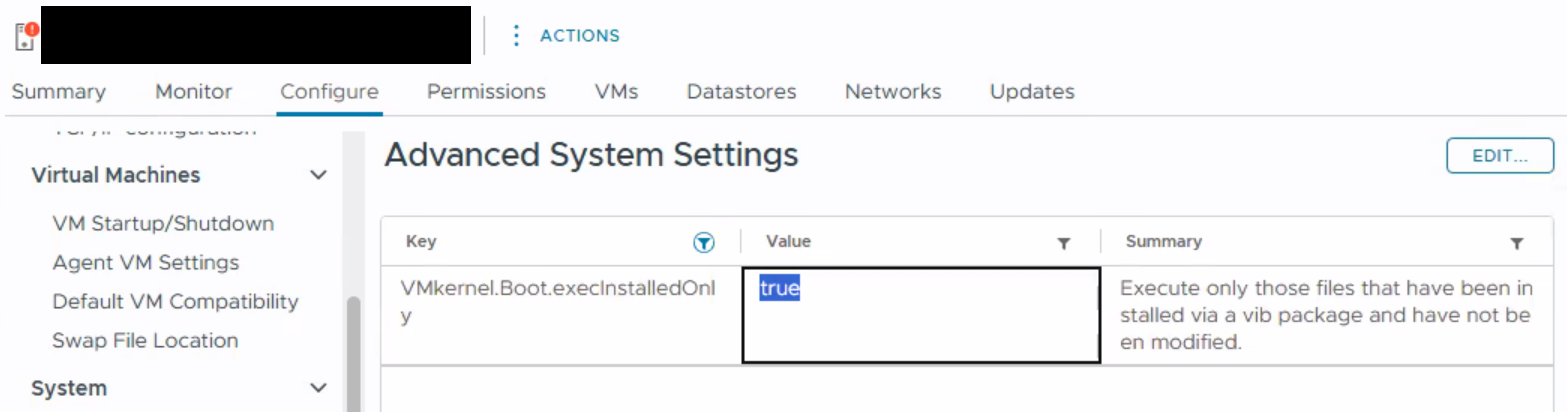Open the Value column filter icon
1567x412 pixels.
pos(1064,243)
